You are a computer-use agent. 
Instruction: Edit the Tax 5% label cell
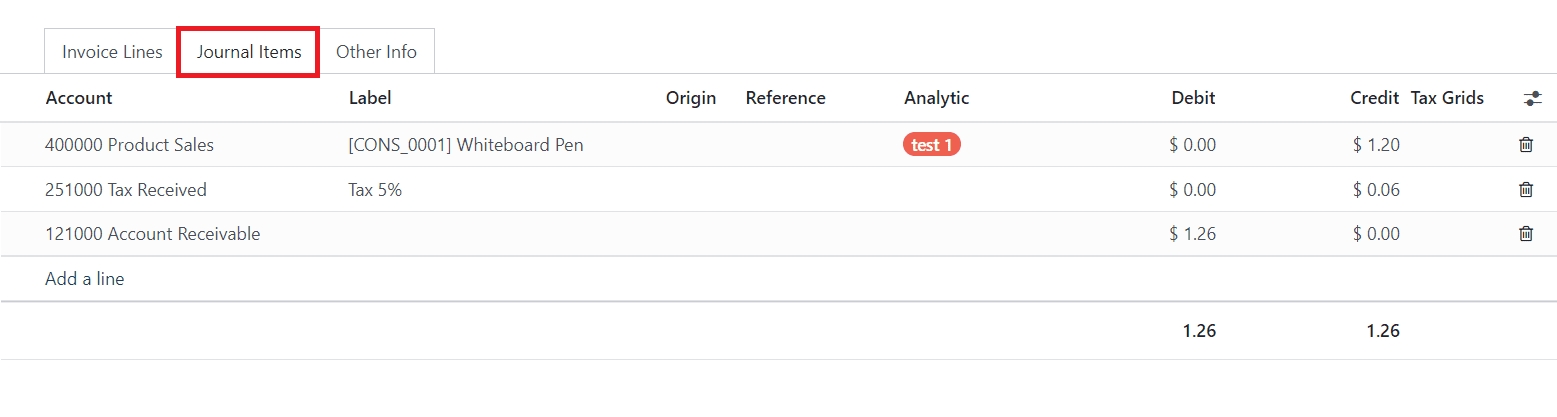click(375, 189)
